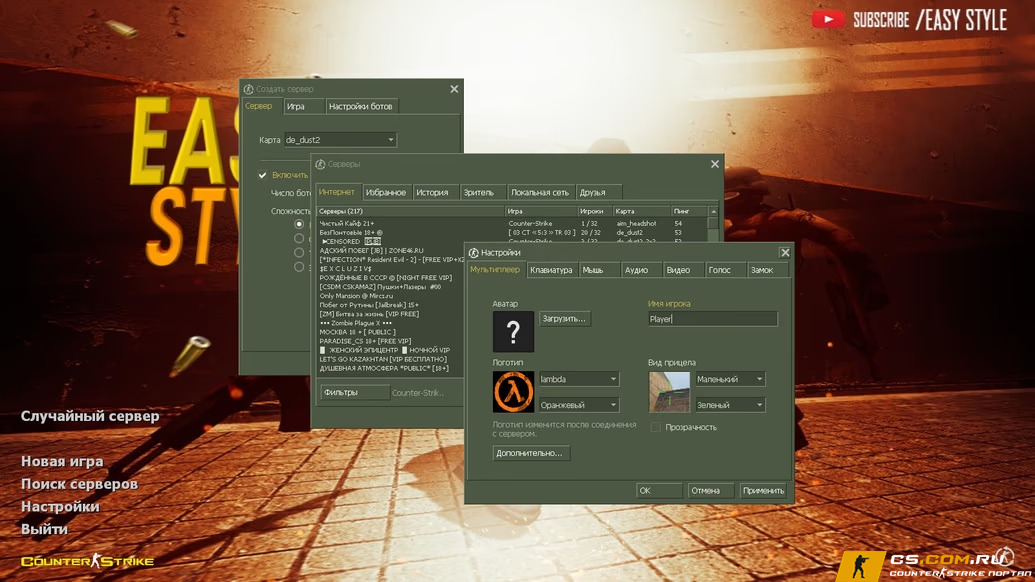Click the crosshair preview image

pyautogui.click(x=669, y=392)
